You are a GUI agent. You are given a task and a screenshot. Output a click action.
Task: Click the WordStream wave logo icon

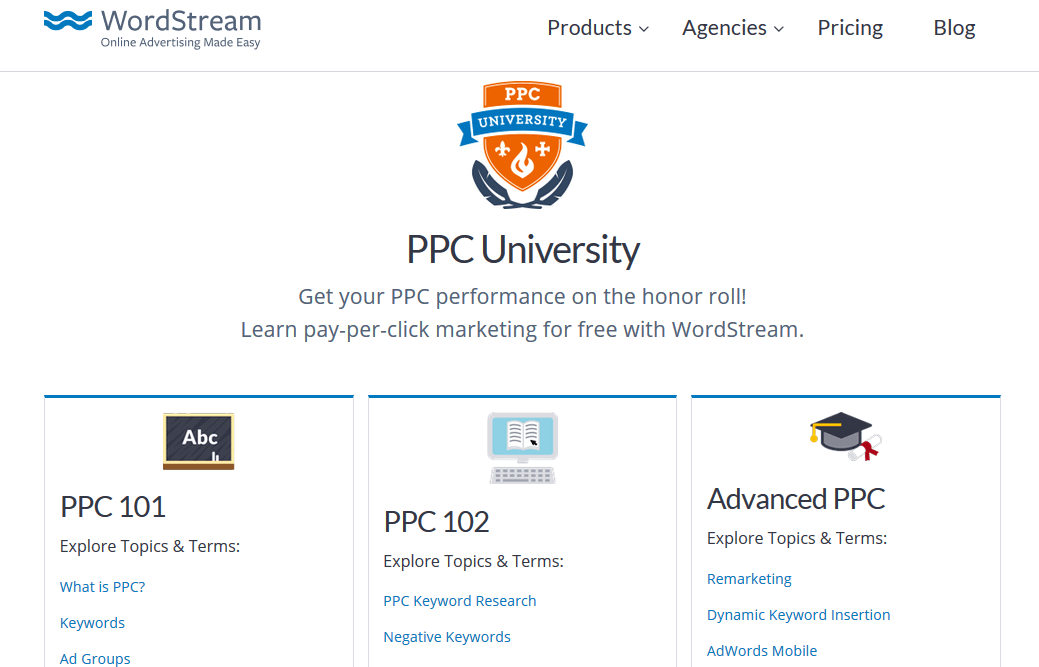[68, 21]
